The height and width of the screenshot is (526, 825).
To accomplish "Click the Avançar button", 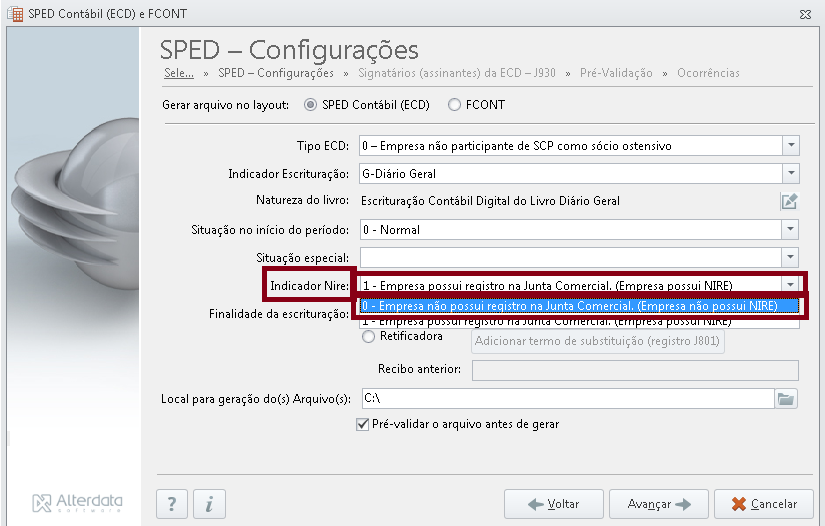I will point(659,504).
